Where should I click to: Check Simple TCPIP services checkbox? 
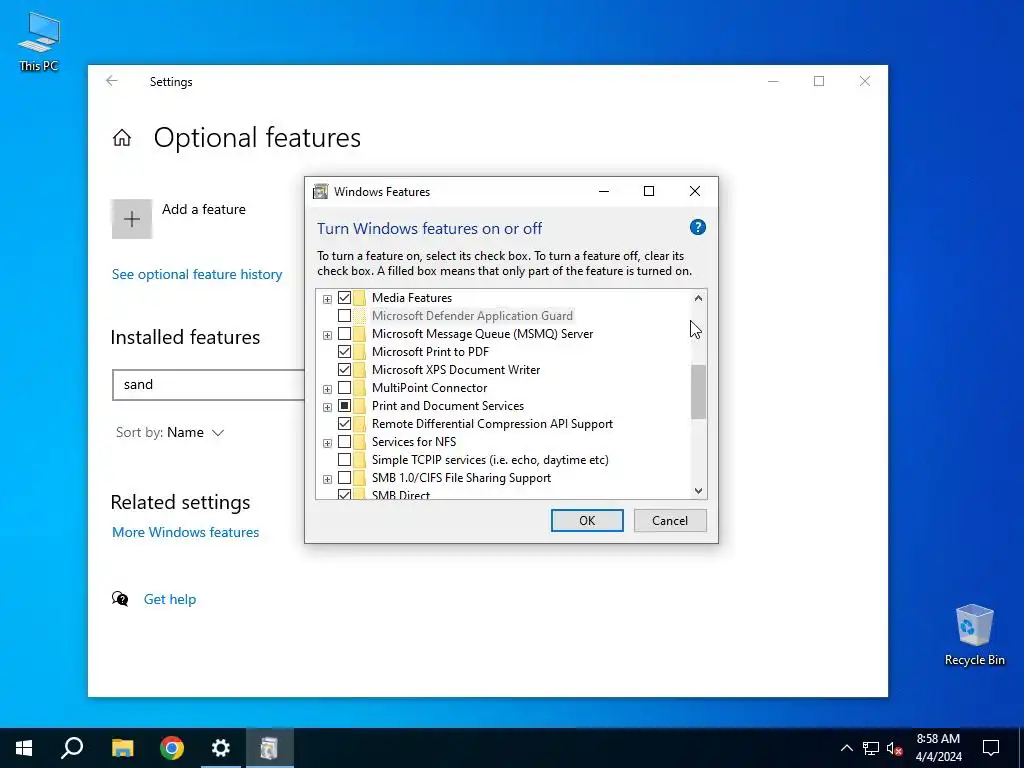(x=344, y=460)
